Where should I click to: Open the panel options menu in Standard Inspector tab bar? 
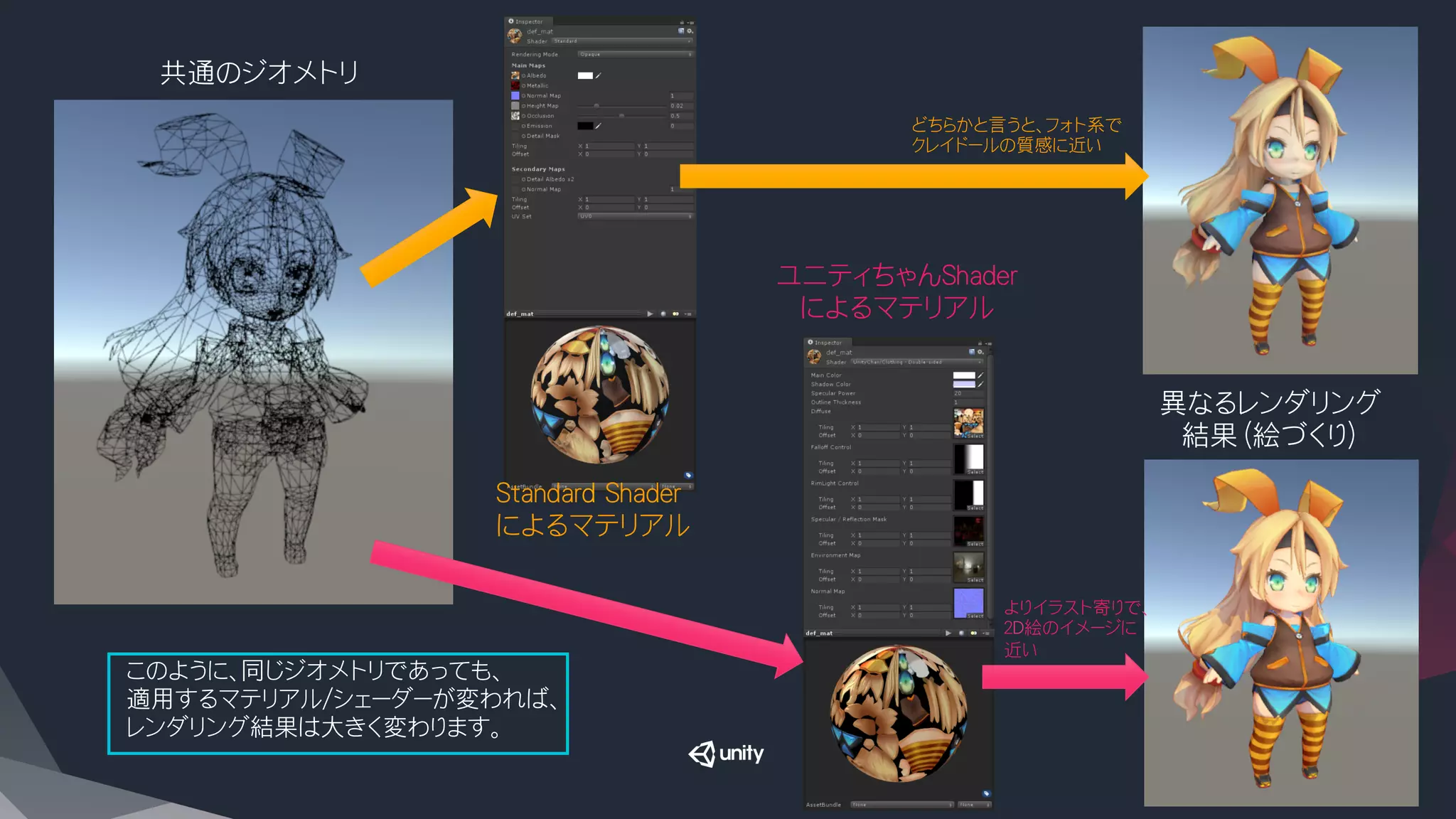[x=690, y=22]
